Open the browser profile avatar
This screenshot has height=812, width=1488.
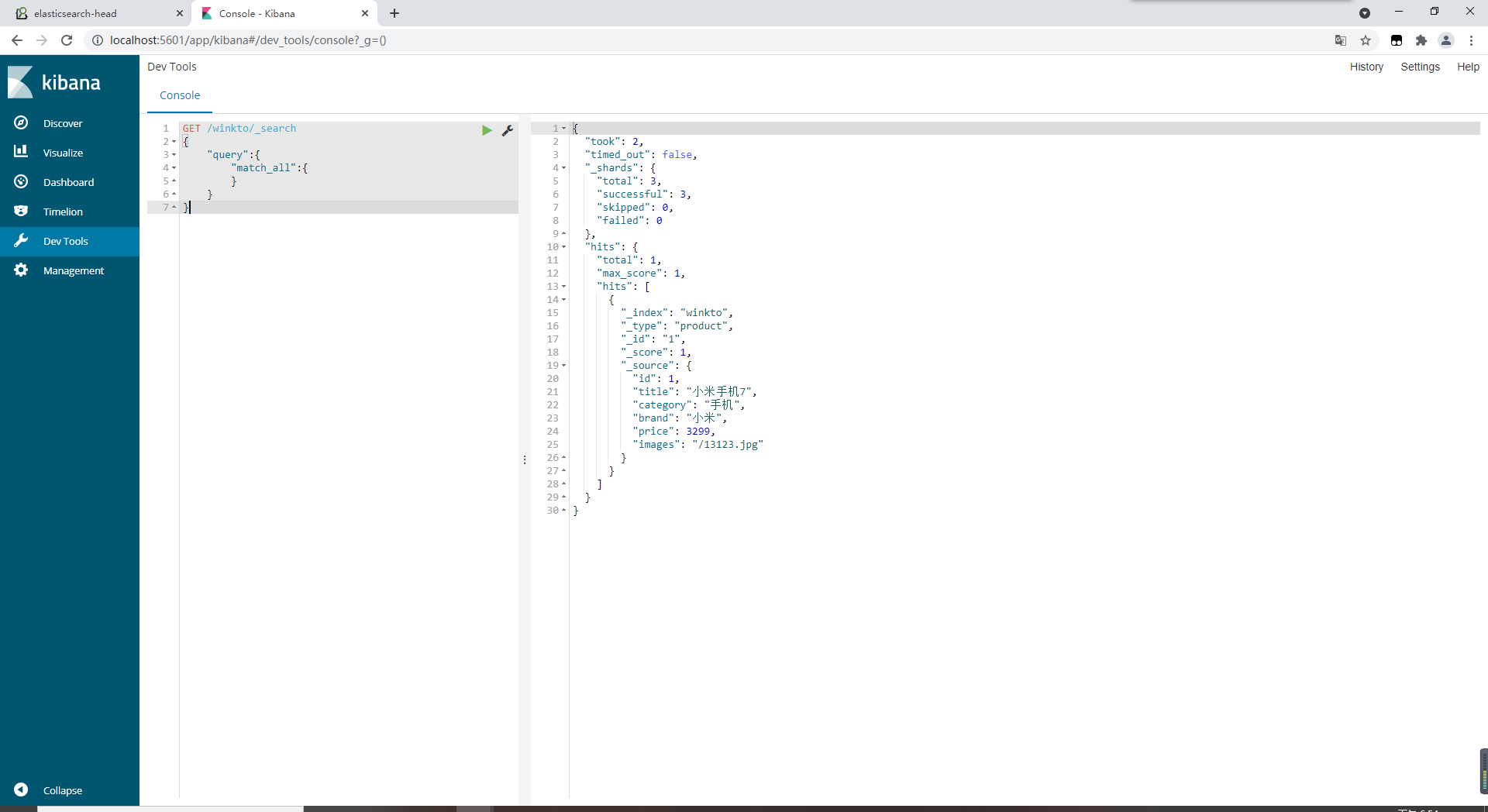pos(1446,40)
